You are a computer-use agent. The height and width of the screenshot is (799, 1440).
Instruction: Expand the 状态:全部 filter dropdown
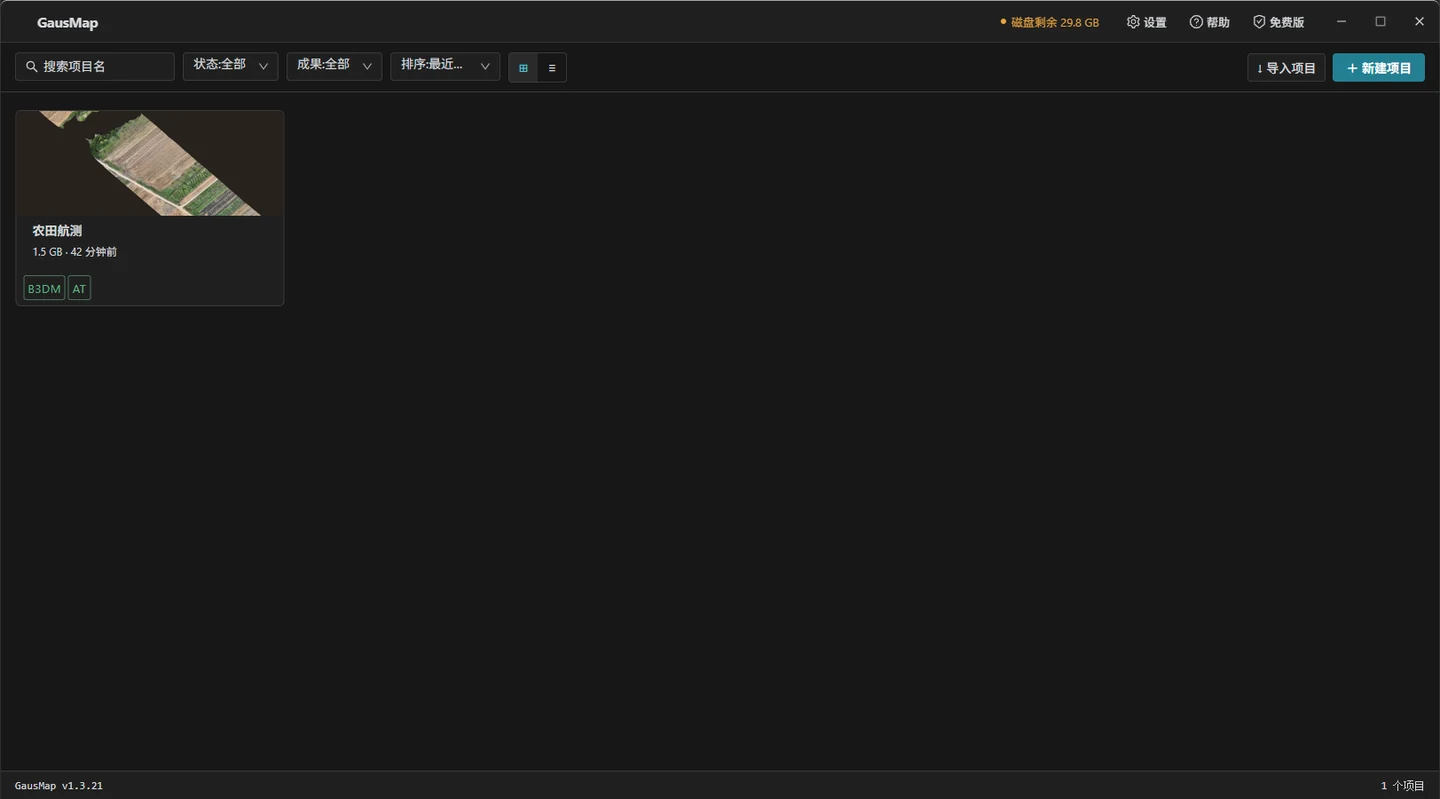(x=230, y=66)
